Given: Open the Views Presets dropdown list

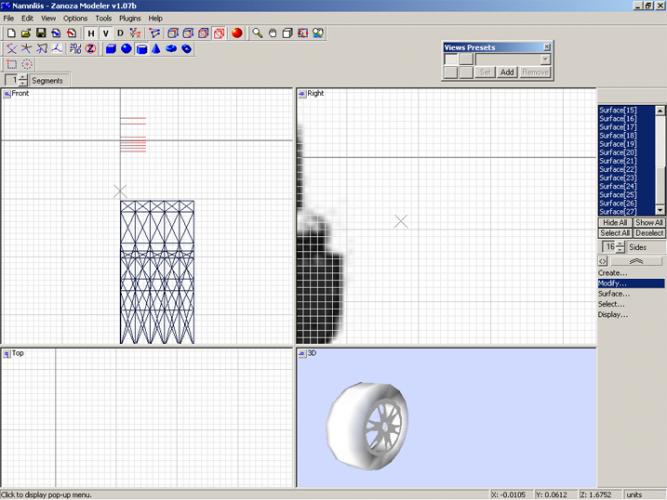Looking at the screenshot, I should click(x=545, y=60).
